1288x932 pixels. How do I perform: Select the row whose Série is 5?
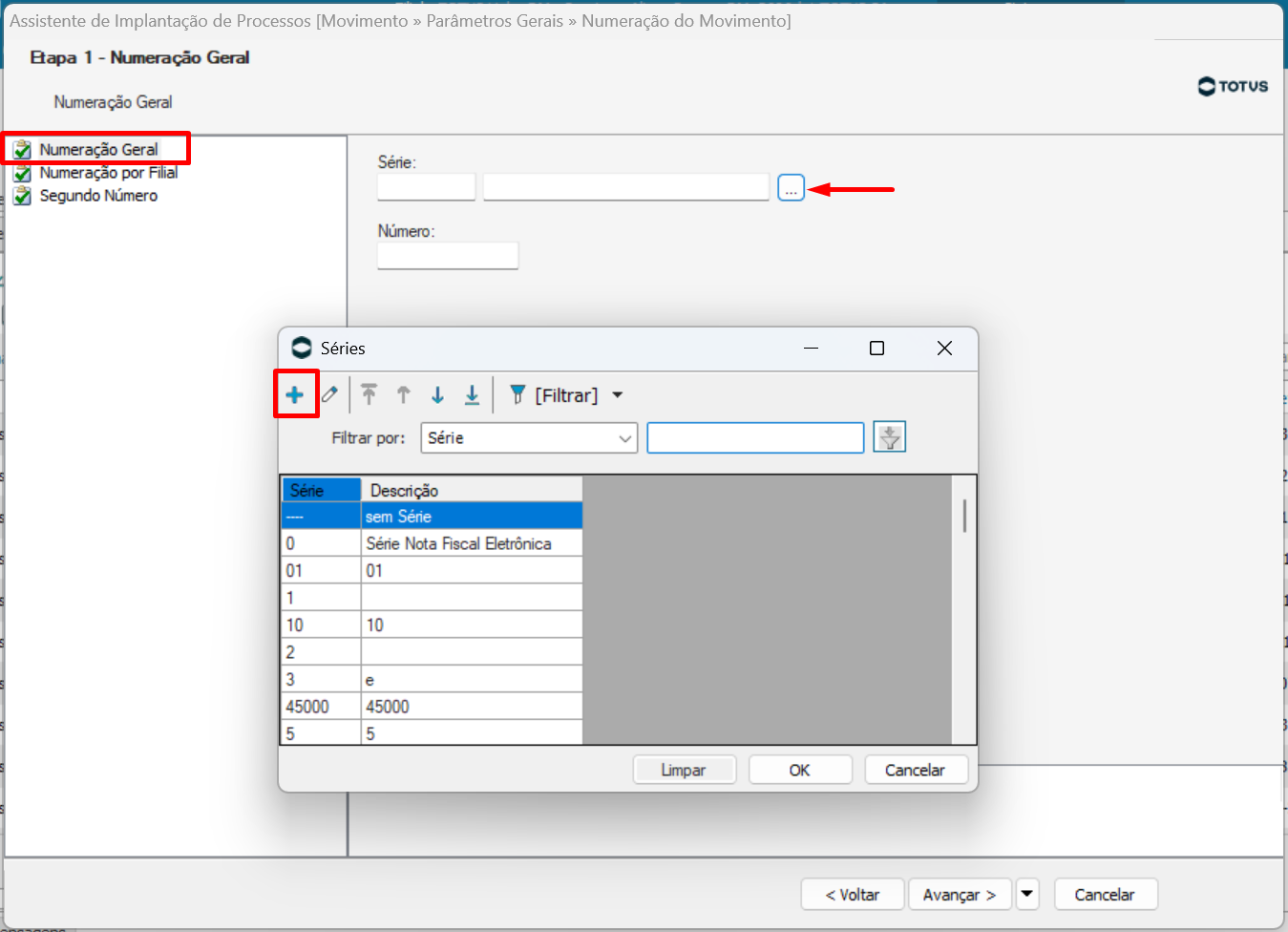click(x=432, y=733)
